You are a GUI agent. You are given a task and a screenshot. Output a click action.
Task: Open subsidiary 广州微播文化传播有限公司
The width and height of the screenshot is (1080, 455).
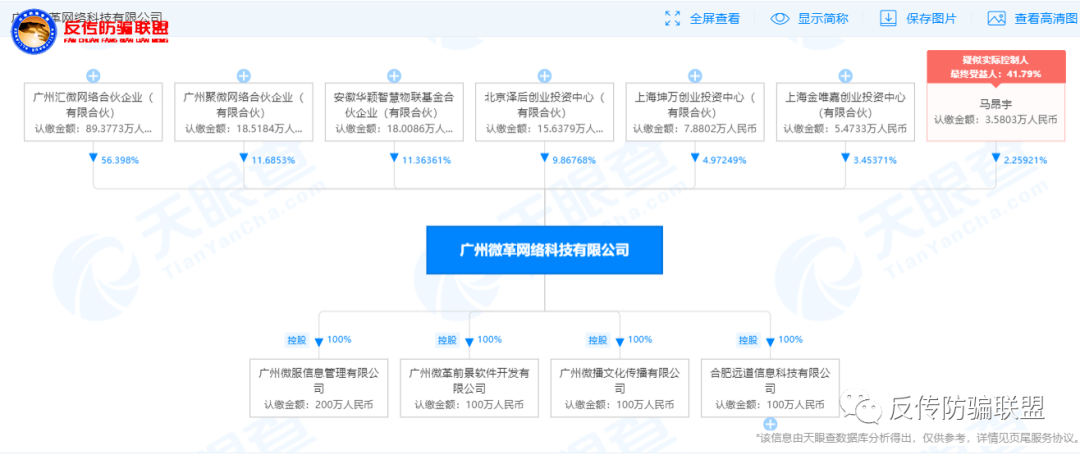pyautogui.click(x=620, y=388)
